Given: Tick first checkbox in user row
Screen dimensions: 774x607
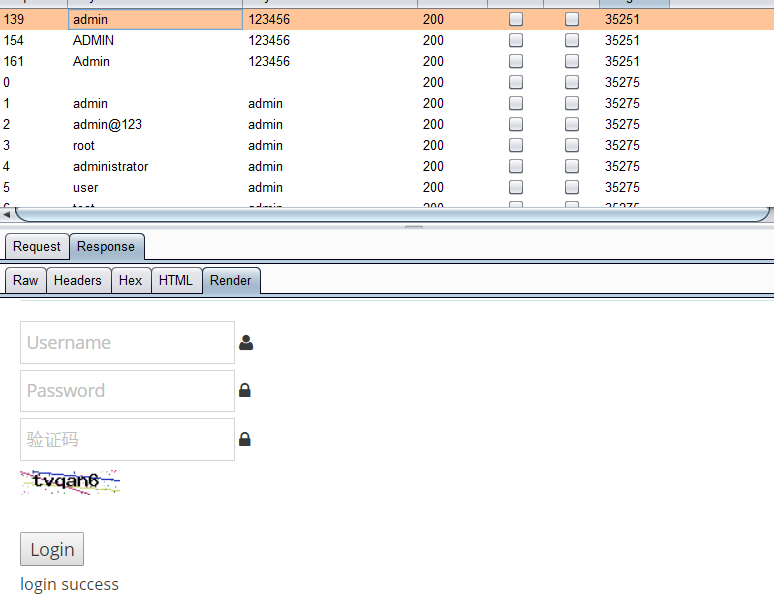Looking at the screenshot, I should (516, 187).
